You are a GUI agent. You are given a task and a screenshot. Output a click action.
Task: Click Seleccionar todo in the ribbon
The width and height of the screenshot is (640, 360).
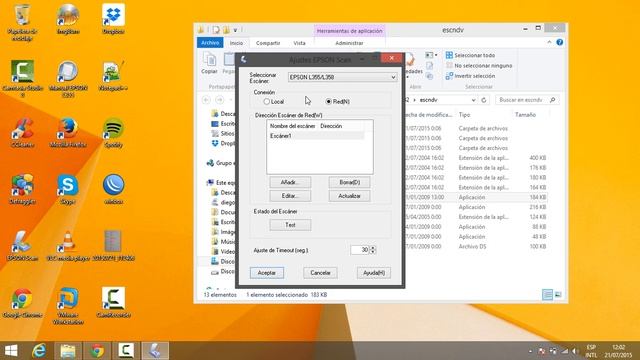[x=470, y=55]
